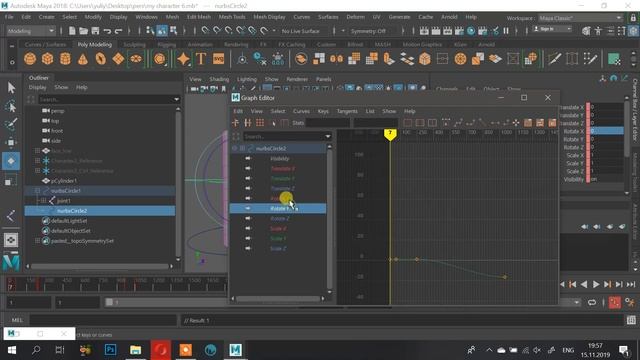Click the Insert Keys tool in Graph Editor
The height and width of the screenshot is (360, 640).
point(248,123)
